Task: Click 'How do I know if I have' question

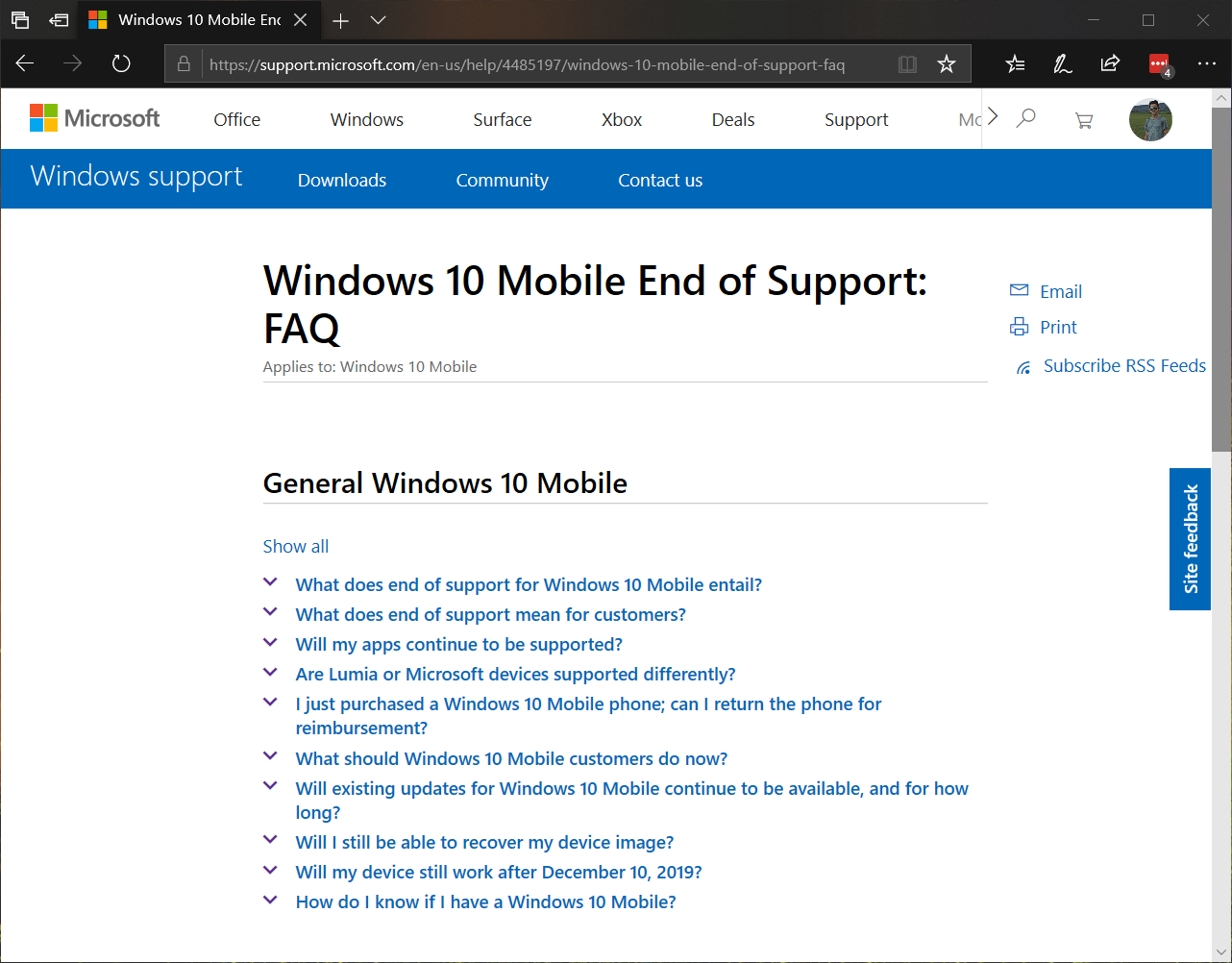Action: point(485,901)
